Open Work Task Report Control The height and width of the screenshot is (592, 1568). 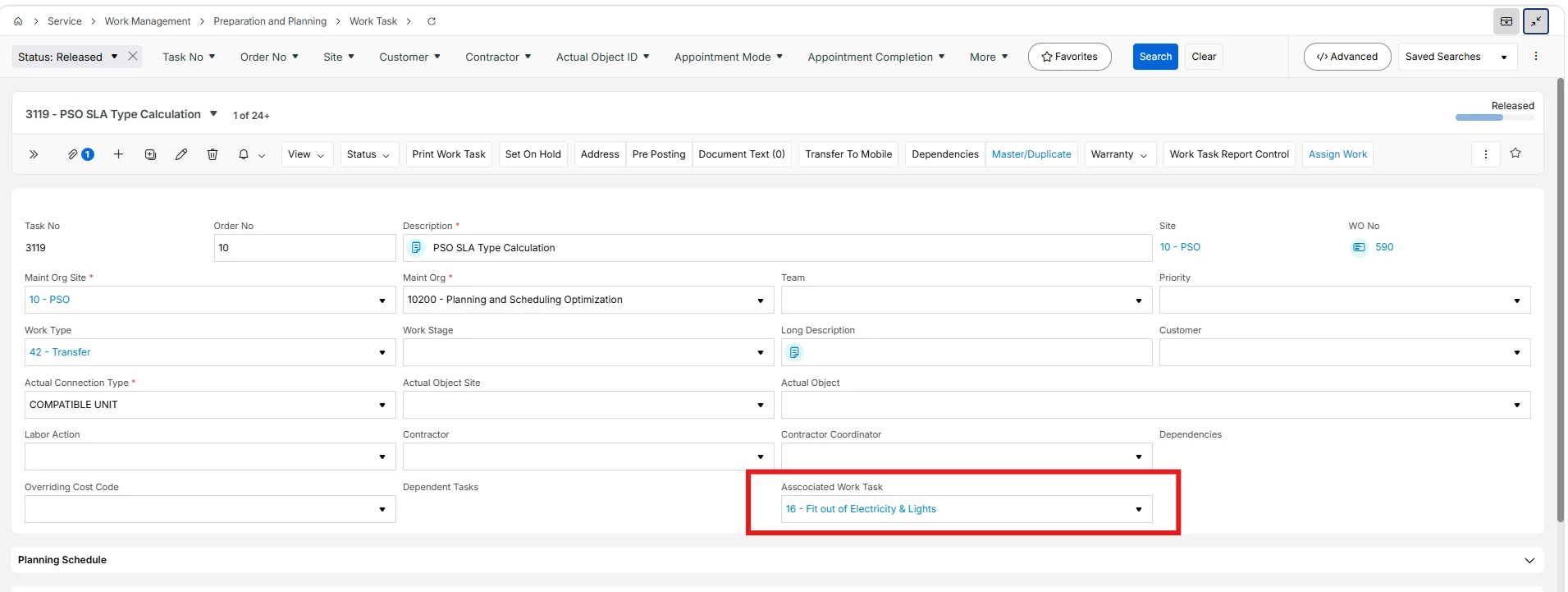click(1229, 154)
